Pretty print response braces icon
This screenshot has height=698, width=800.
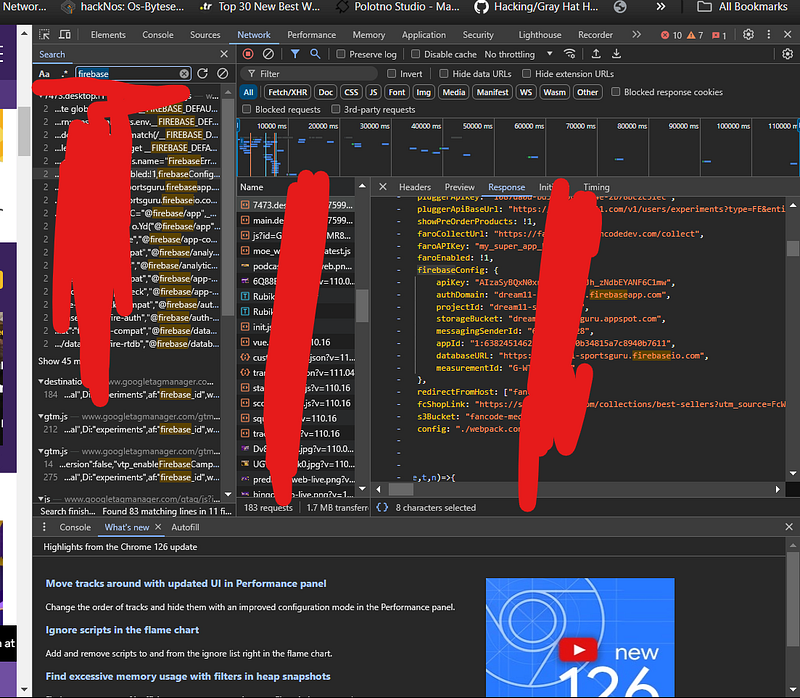coord(382,508)
